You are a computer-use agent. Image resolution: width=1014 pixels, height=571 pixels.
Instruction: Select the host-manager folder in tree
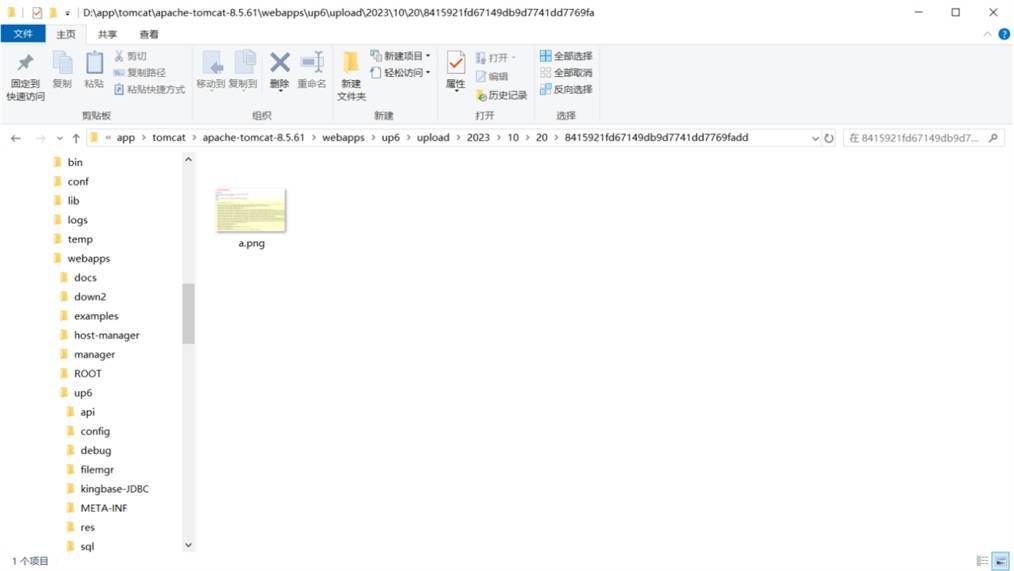(106, 335)
